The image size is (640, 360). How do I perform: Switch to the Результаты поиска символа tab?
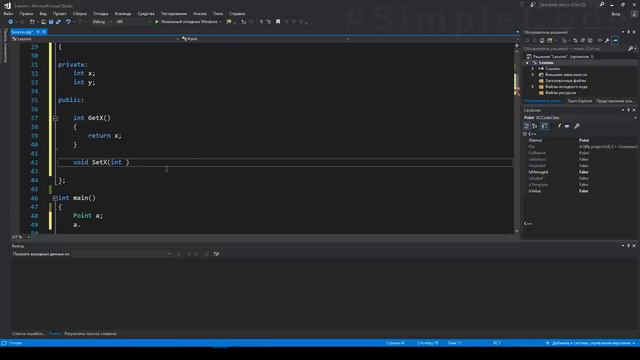click(x=90, y=334)
